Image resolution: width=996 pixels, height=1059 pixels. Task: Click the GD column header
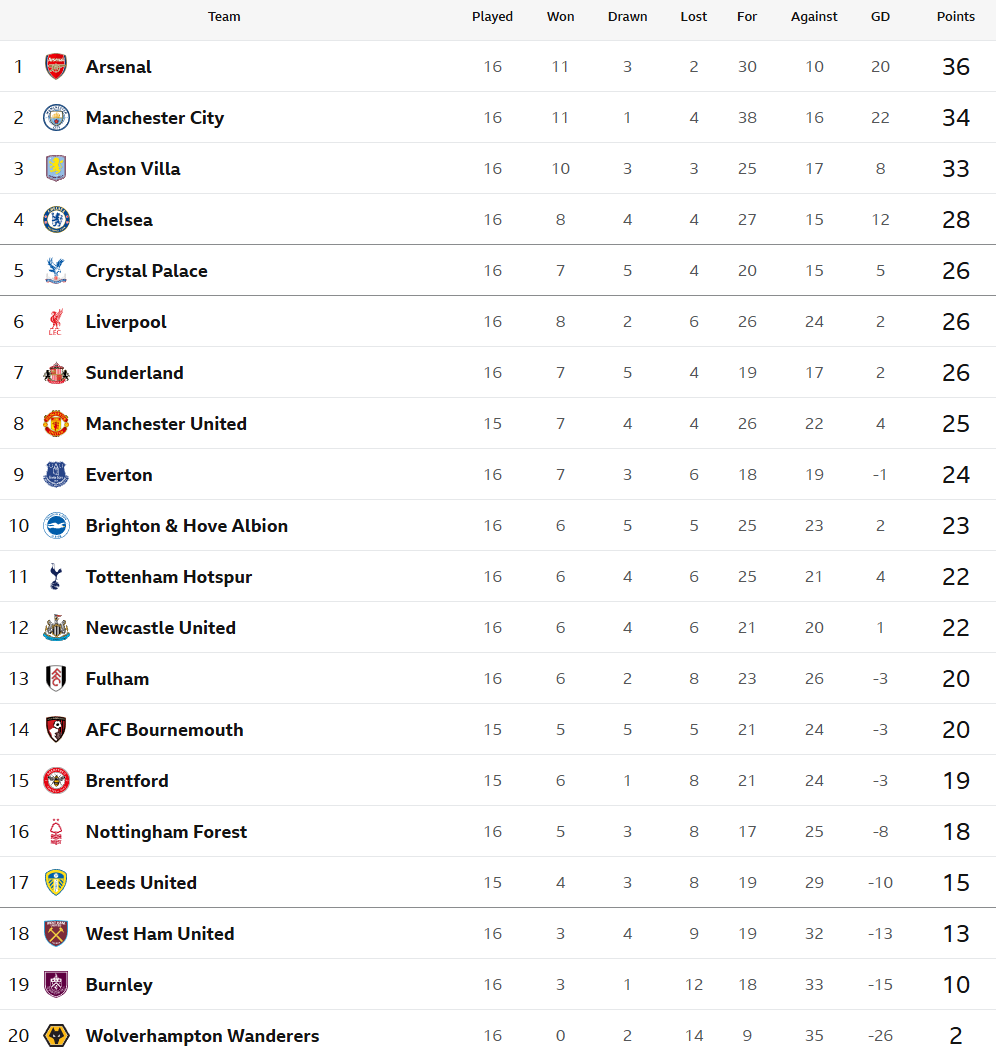[x=880, y=17]
